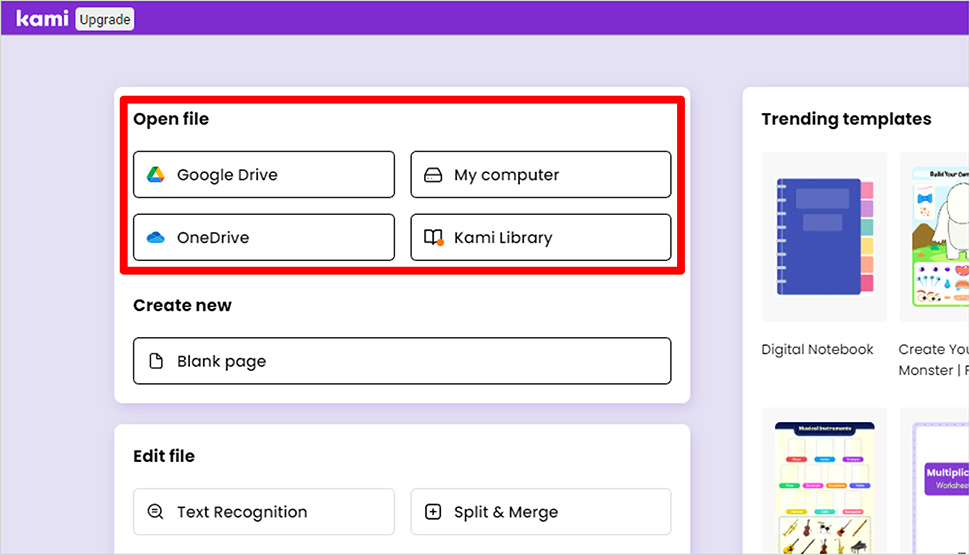The height and width of the screenshot is (555, 970).
Task: Open the Multiplication worksheet template thumbnail
Action: click(x=935, y=481)
